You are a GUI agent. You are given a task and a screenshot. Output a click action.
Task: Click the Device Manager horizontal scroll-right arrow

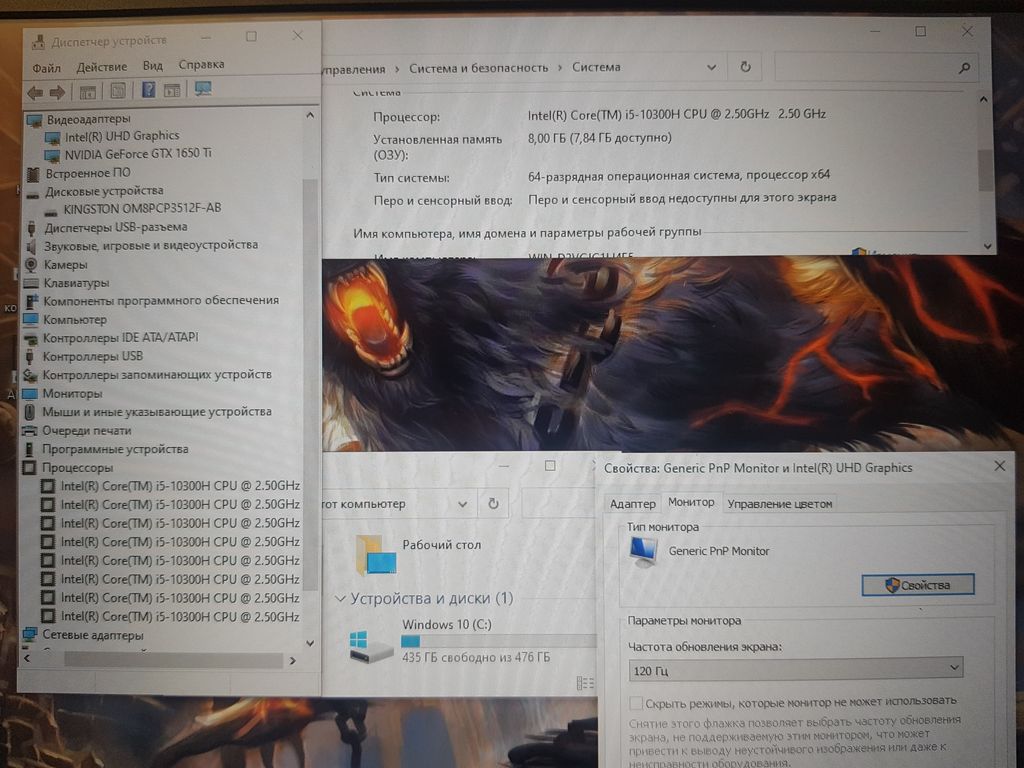coord(293,661)
